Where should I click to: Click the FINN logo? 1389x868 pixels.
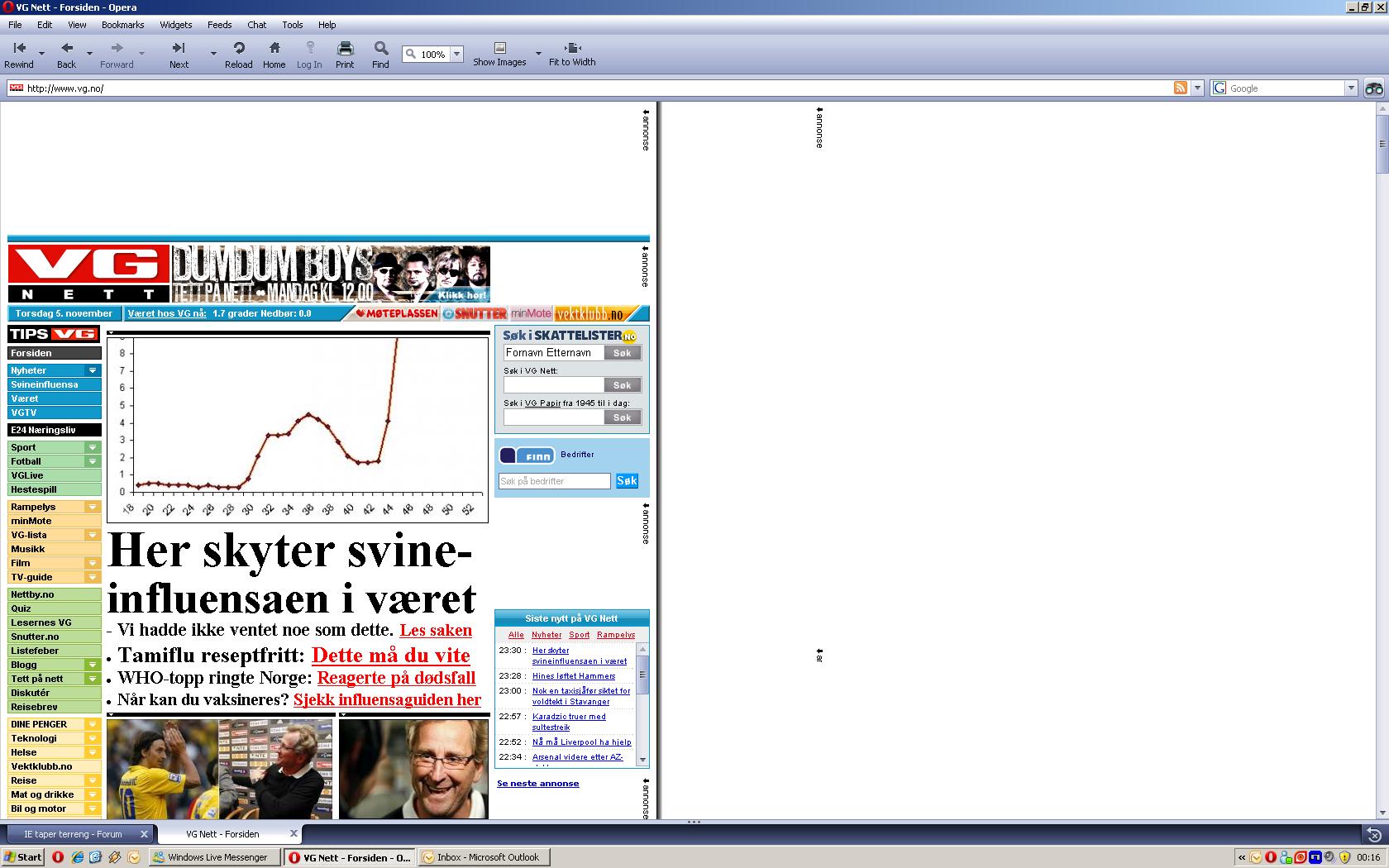(527, 455)
